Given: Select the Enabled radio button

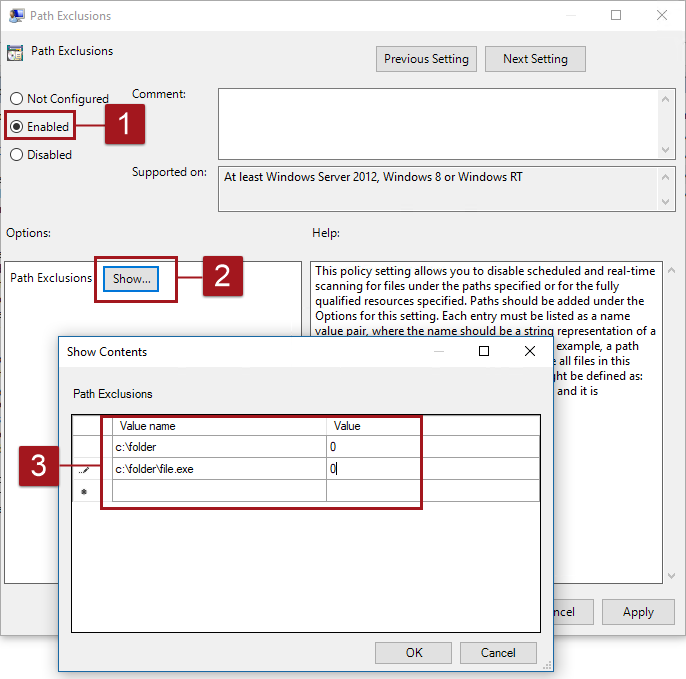Looking at the screenshot, I should (x=17, y=127).
